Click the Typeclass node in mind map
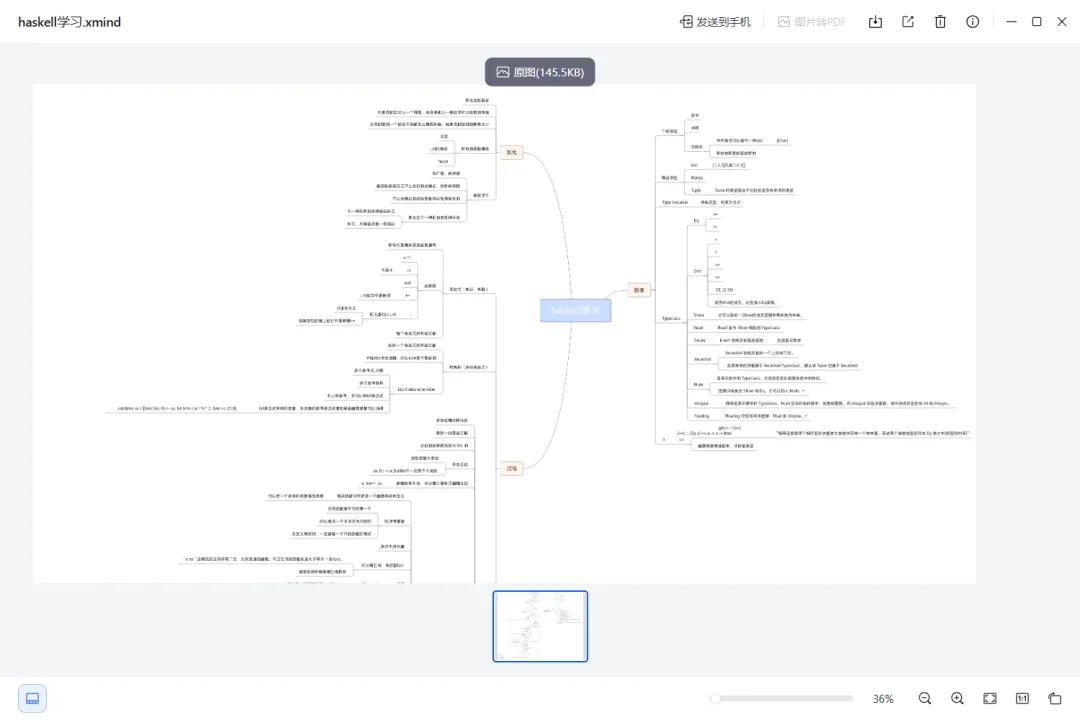This screenshot has width=1080, height=720. 671,318
